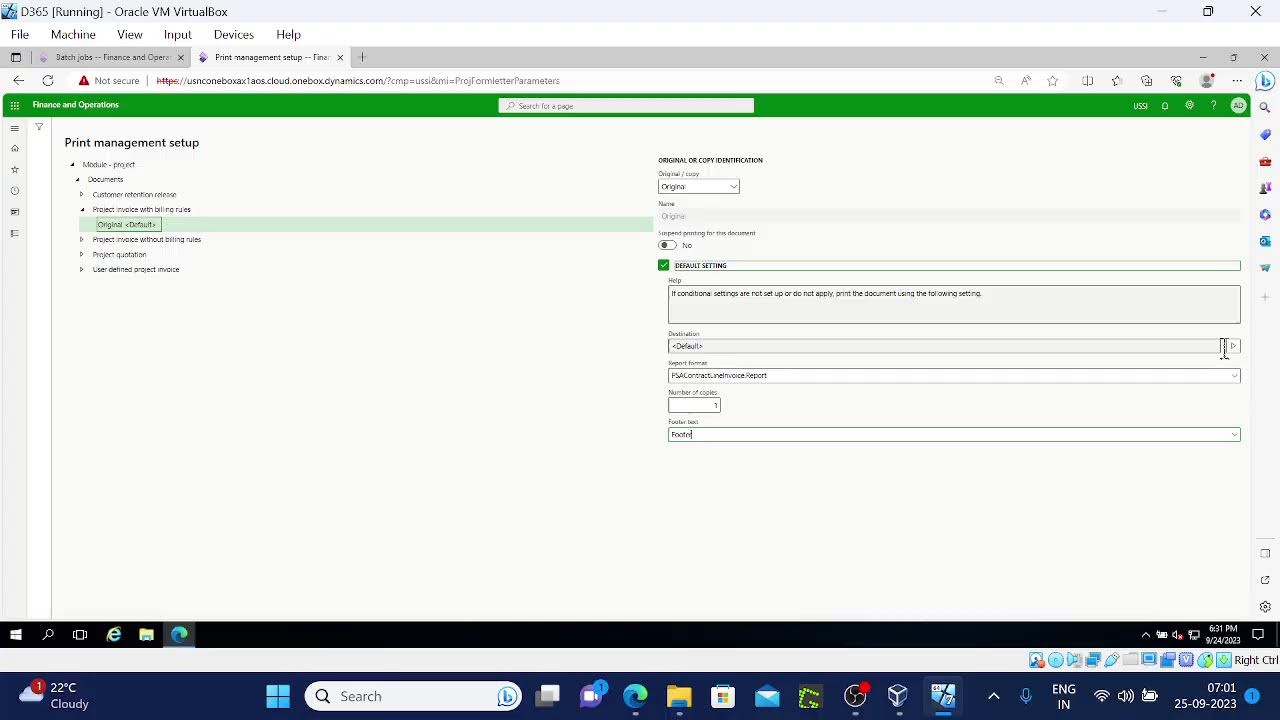Toggle Suspend printing for this document switch
This screenshot has width=1280, height=720.
pos(666,245)
